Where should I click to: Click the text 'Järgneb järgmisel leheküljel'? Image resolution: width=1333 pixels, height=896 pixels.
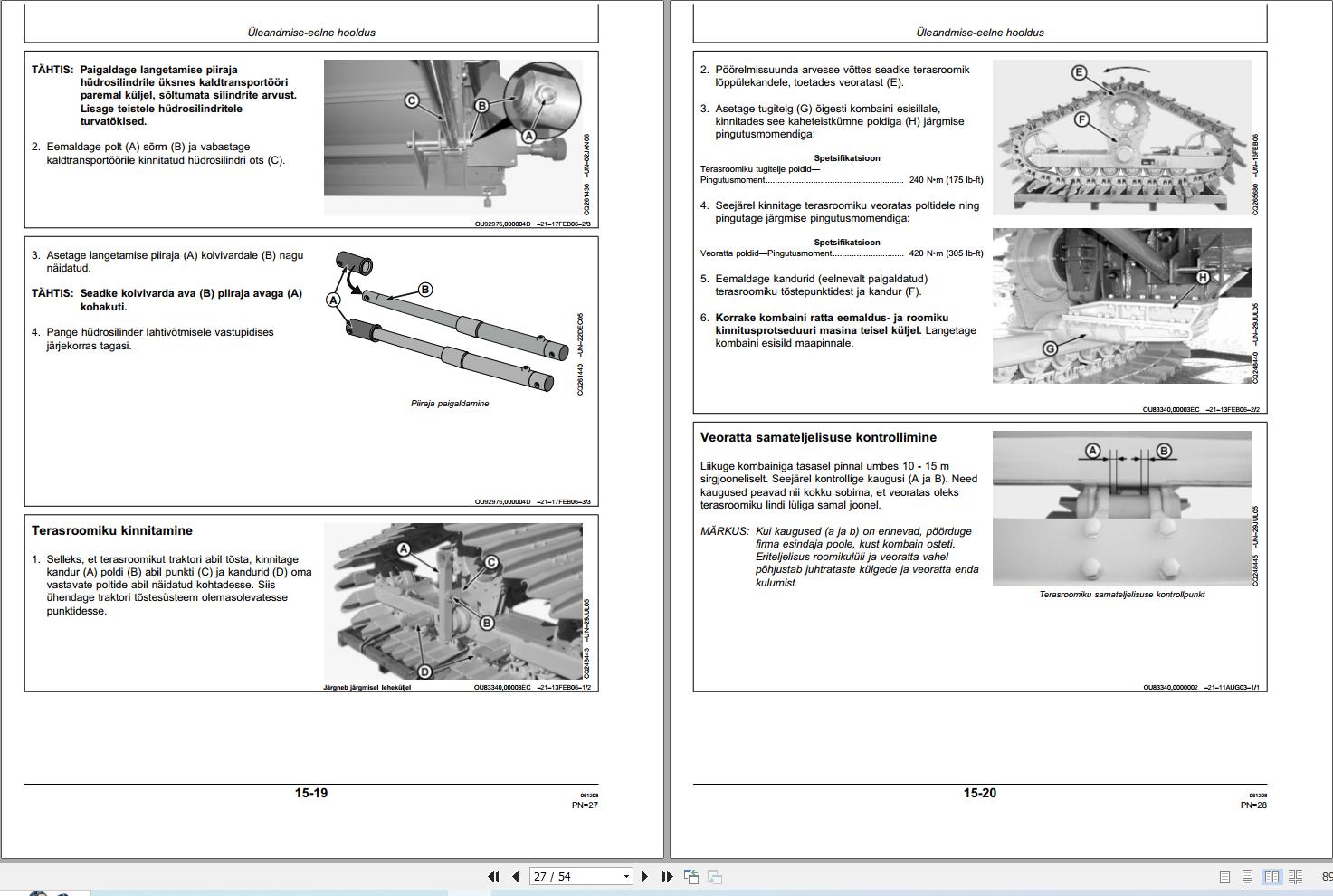(367, 688)
